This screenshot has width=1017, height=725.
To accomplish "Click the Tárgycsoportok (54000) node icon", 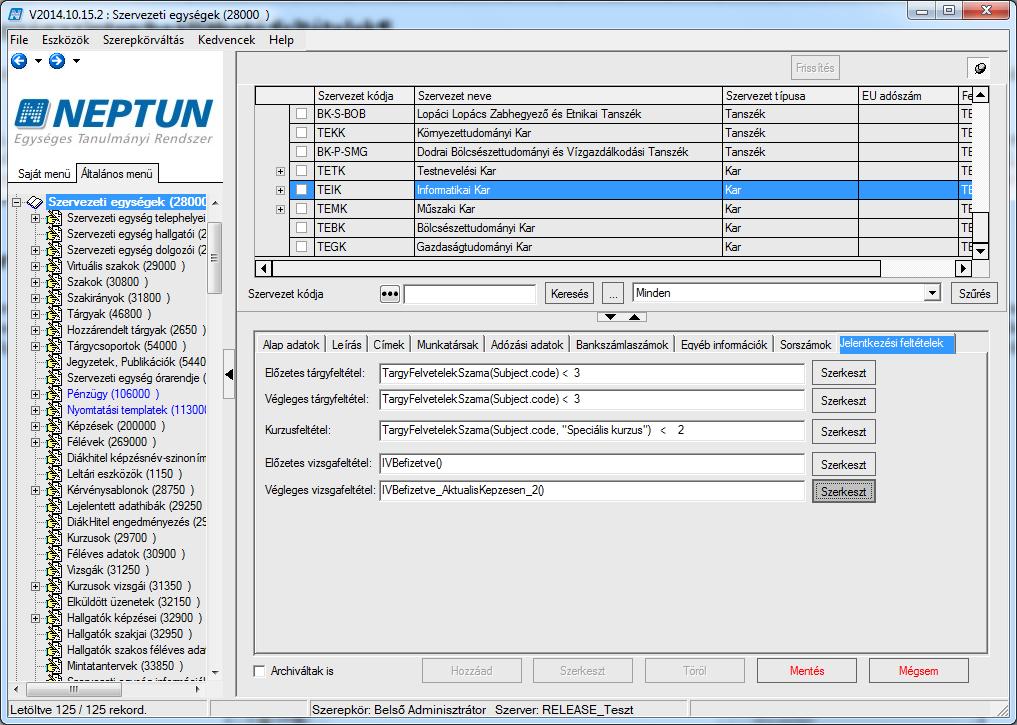I will (54, 346).
